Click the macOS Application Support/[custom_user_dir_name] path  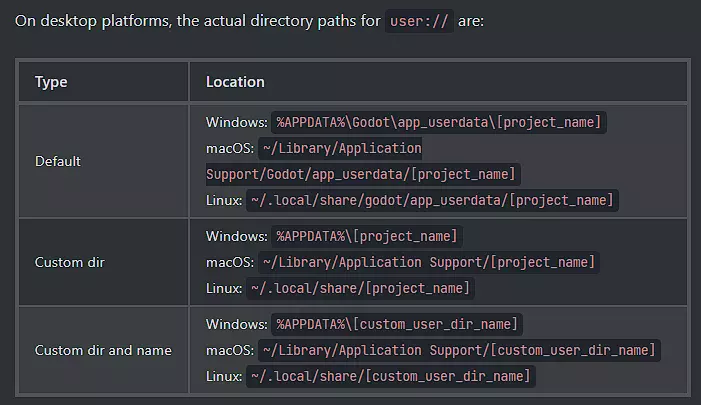pyautogui.click(x=459, y=350)
